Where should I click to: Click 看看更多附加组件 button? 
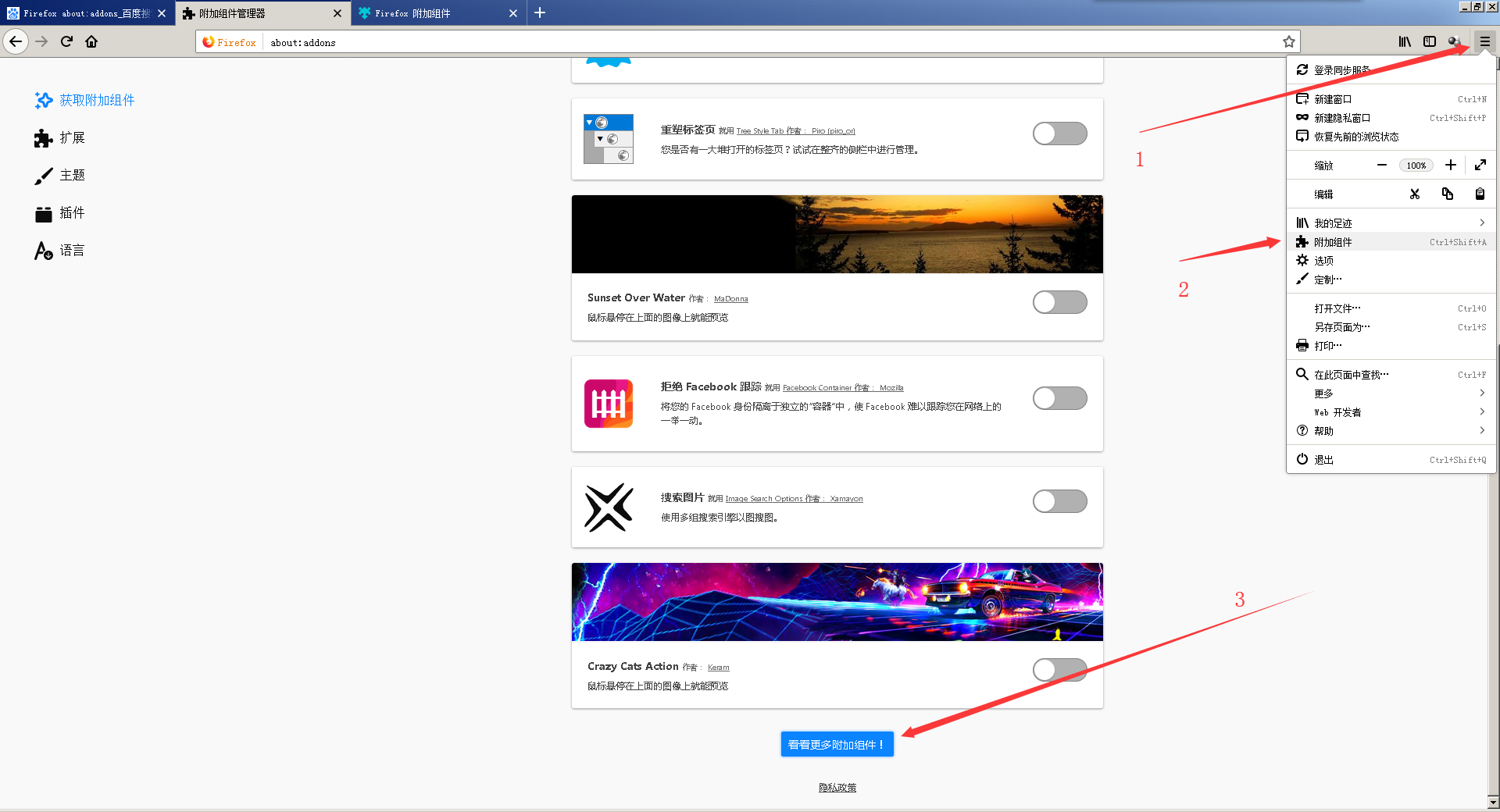837,744
